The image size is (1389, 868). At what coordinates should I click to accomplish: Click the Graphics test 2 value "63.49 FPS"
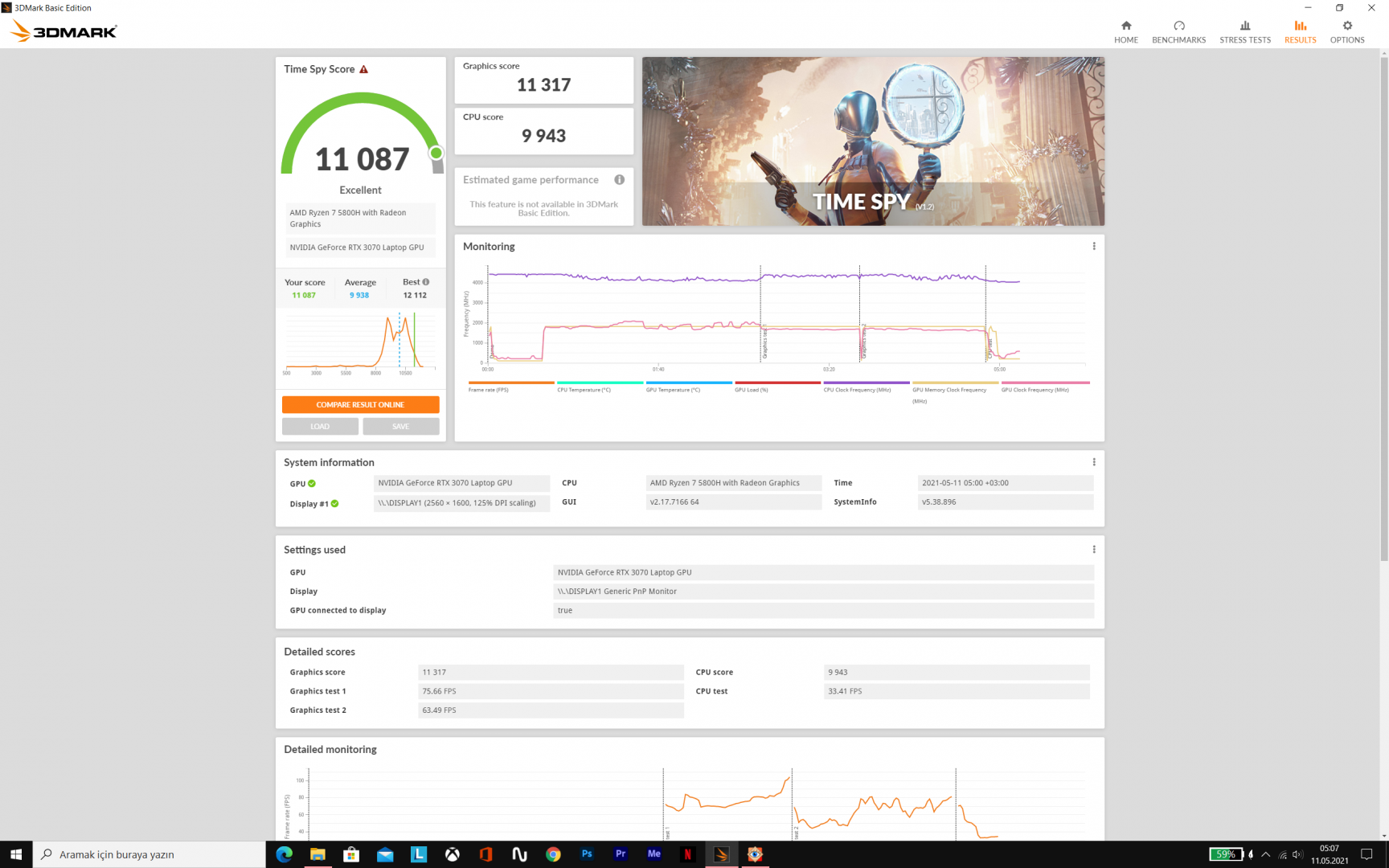click(x=439, y=710)
